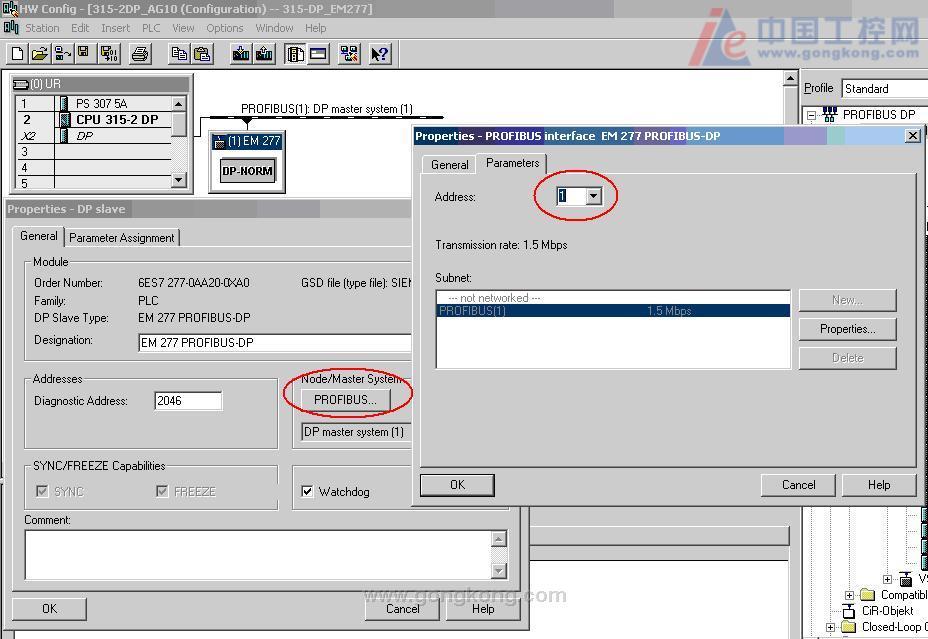Click the HW Config document icon beside Station

(11, 28)
